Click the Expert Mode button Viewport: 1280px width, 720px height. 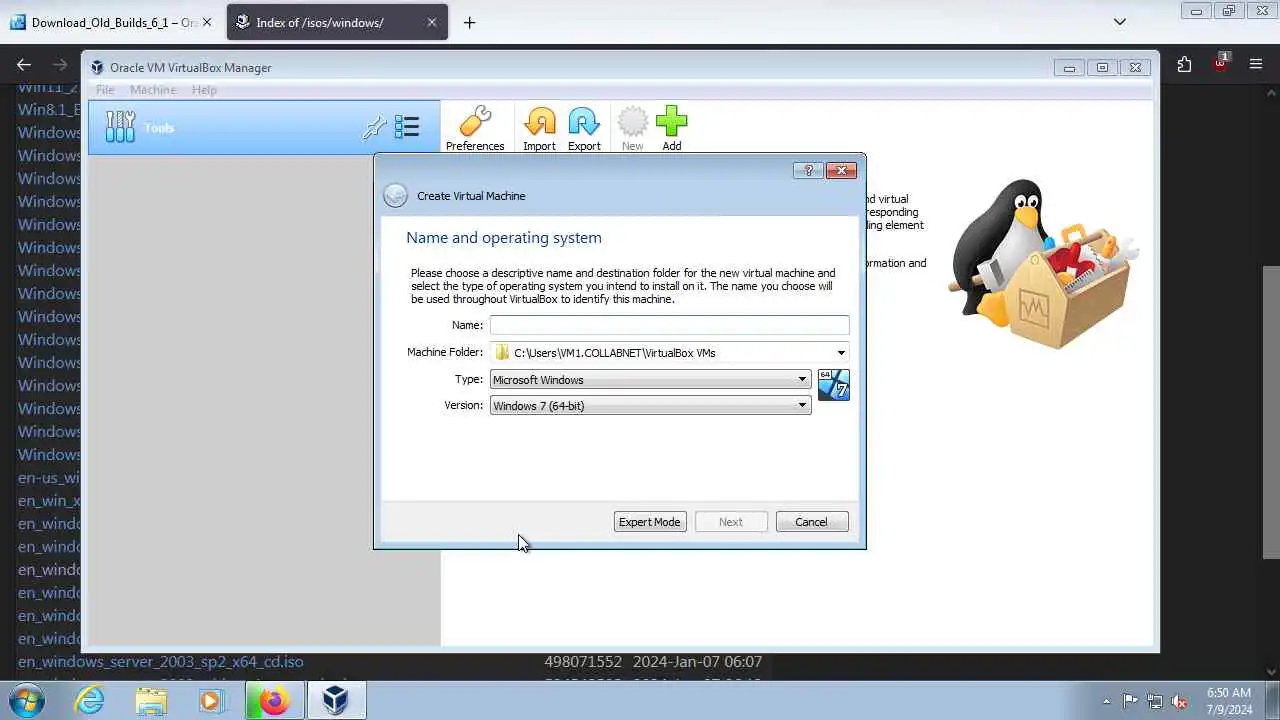650,522
